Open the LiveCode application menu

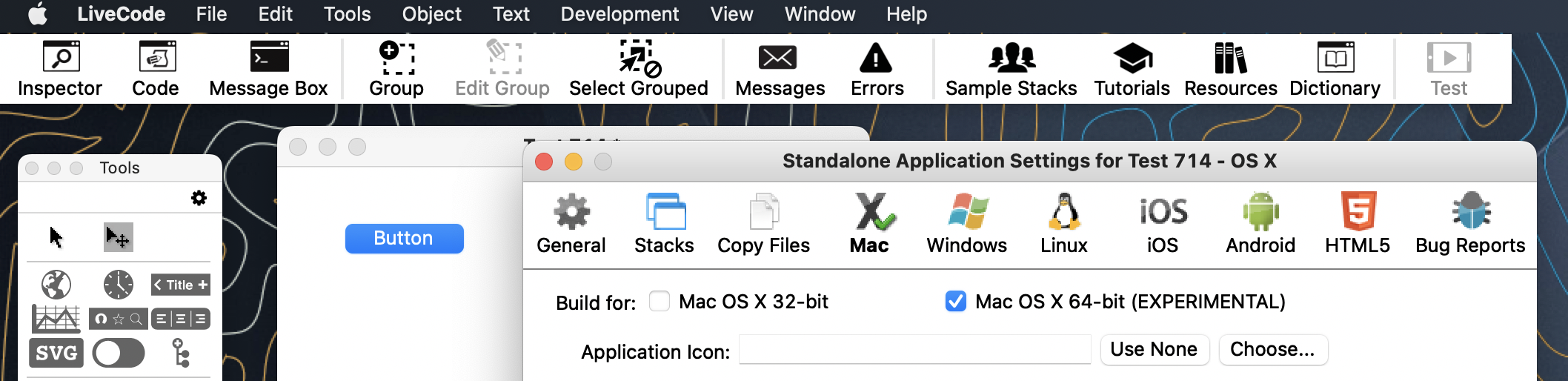tap(121, 14)
